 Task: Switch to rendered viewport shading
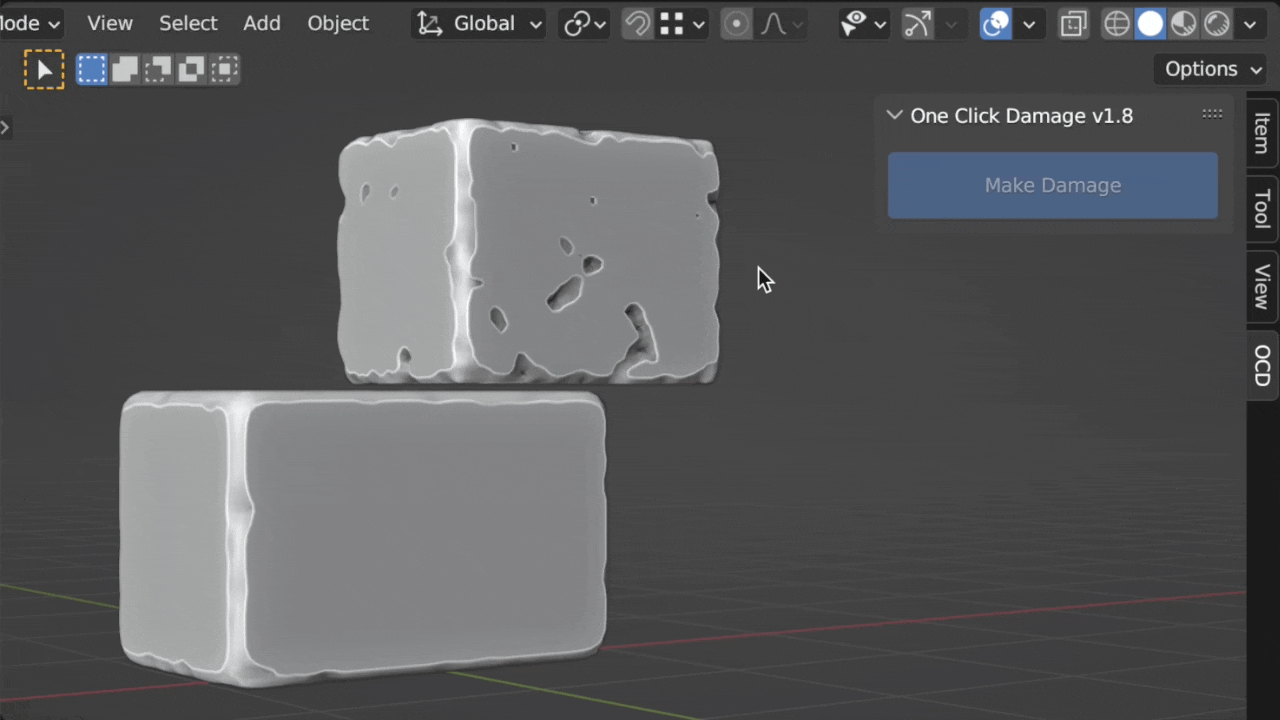pyautogui.click(x=1217, y=23)
